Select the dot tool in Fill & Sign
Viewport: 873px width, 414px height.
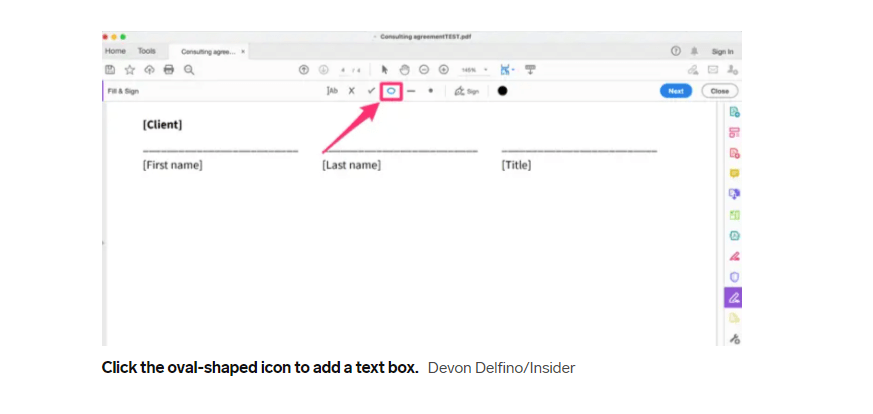click(431, 90)
